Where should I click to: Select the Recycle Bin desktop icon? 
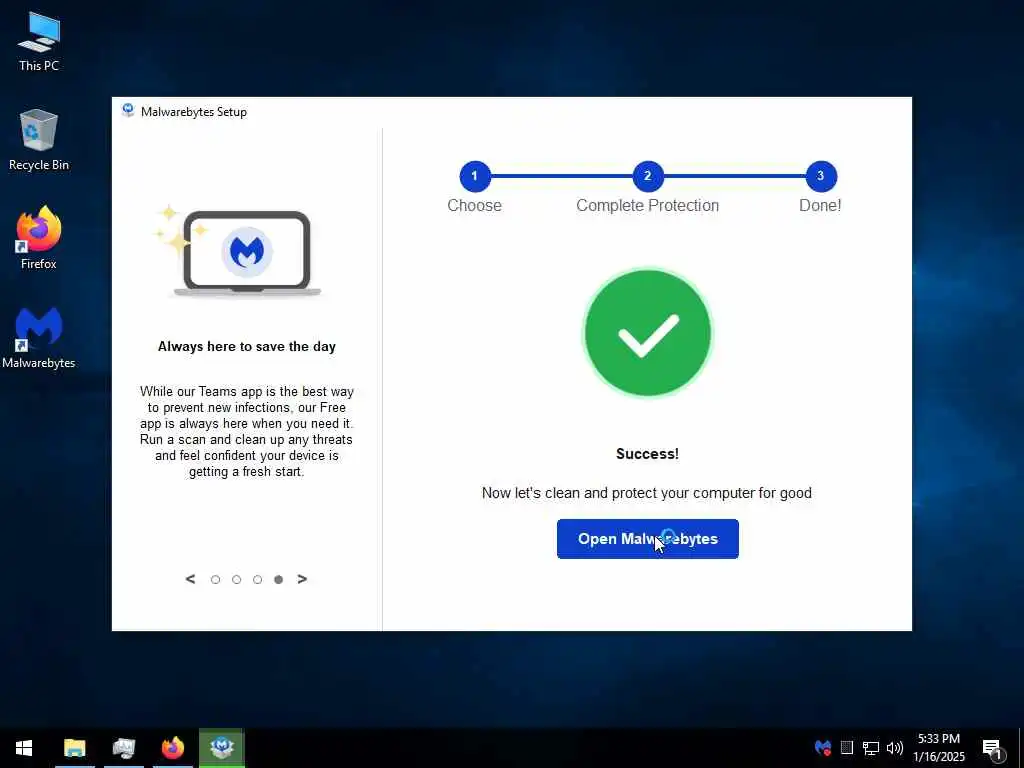tap(39, 140)
